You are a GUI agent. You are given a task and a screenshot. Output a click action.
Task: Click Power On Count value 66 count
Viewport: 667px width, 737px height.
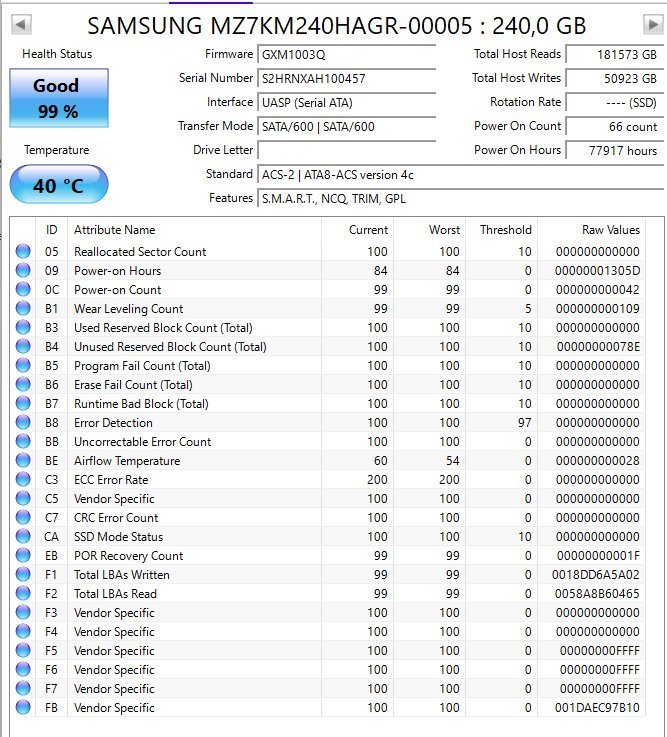[615, 126]
